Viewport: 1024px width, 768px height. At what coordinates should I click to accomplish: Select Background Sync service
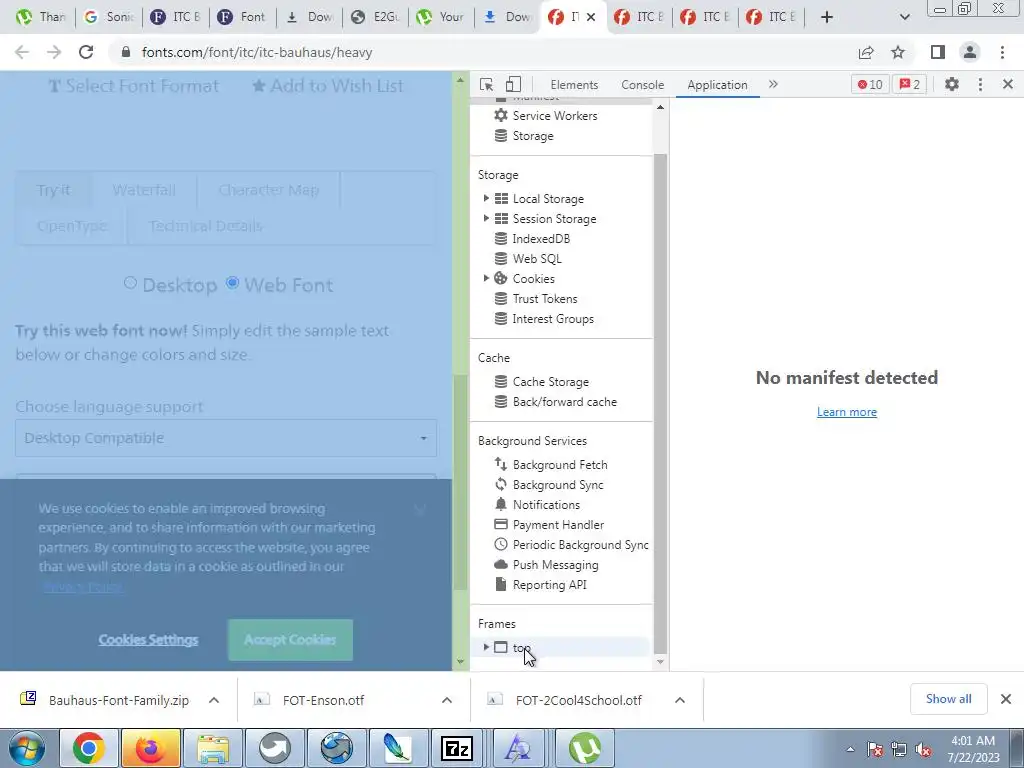coord(558,485)
